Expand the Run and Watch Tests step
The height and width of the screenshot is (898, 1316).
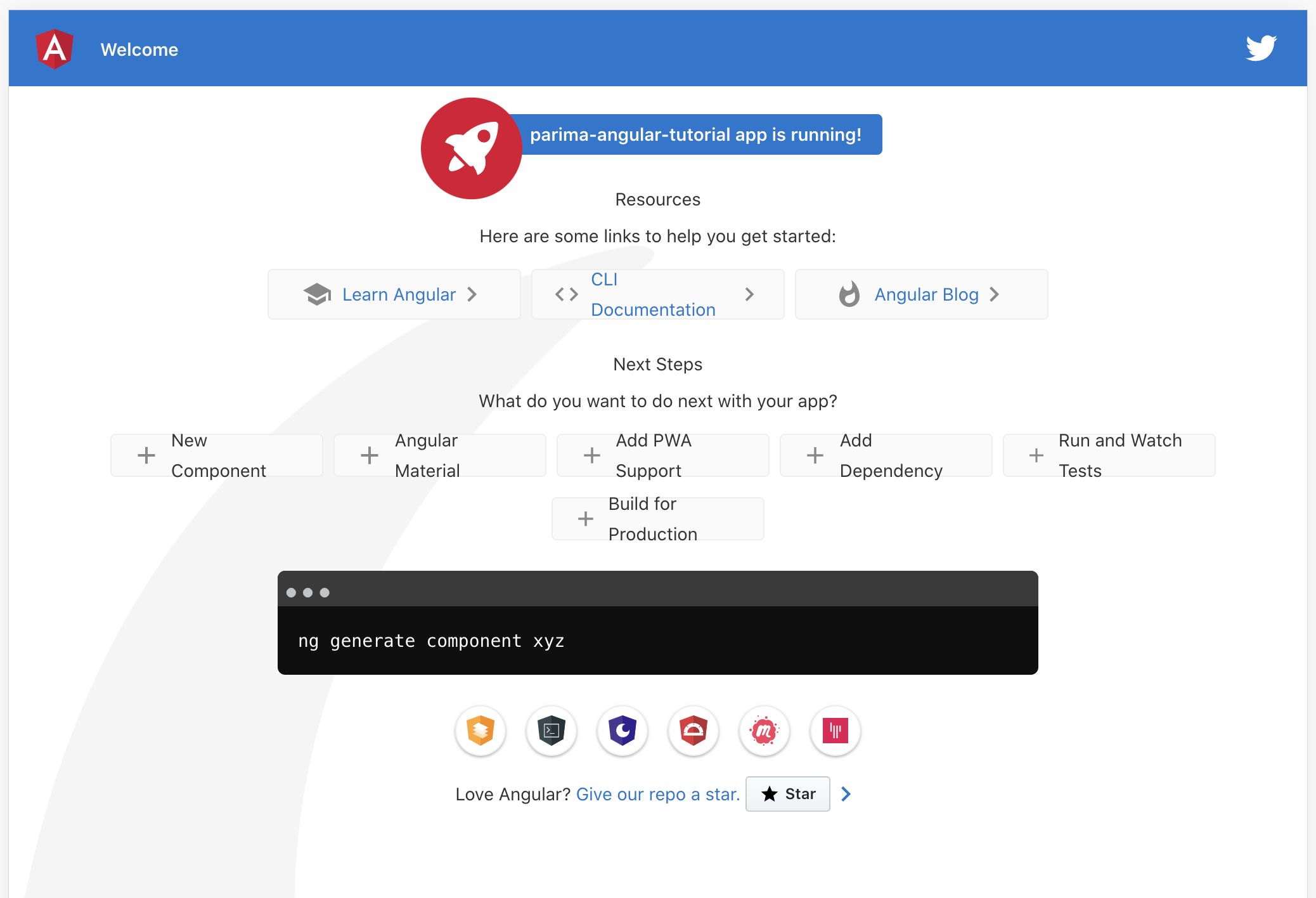pyautogui.click(x=1109, y=455)
